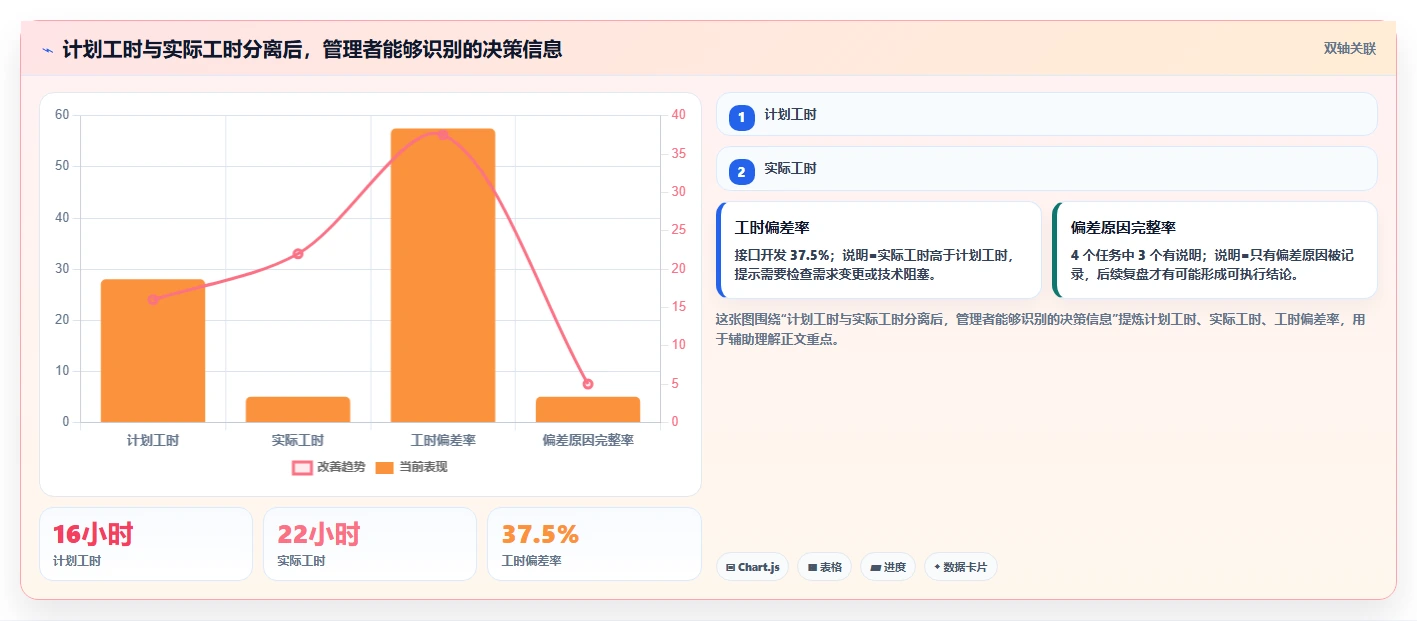
Task: Toggle the 当前表现 legend swatch
Action: 384,467
